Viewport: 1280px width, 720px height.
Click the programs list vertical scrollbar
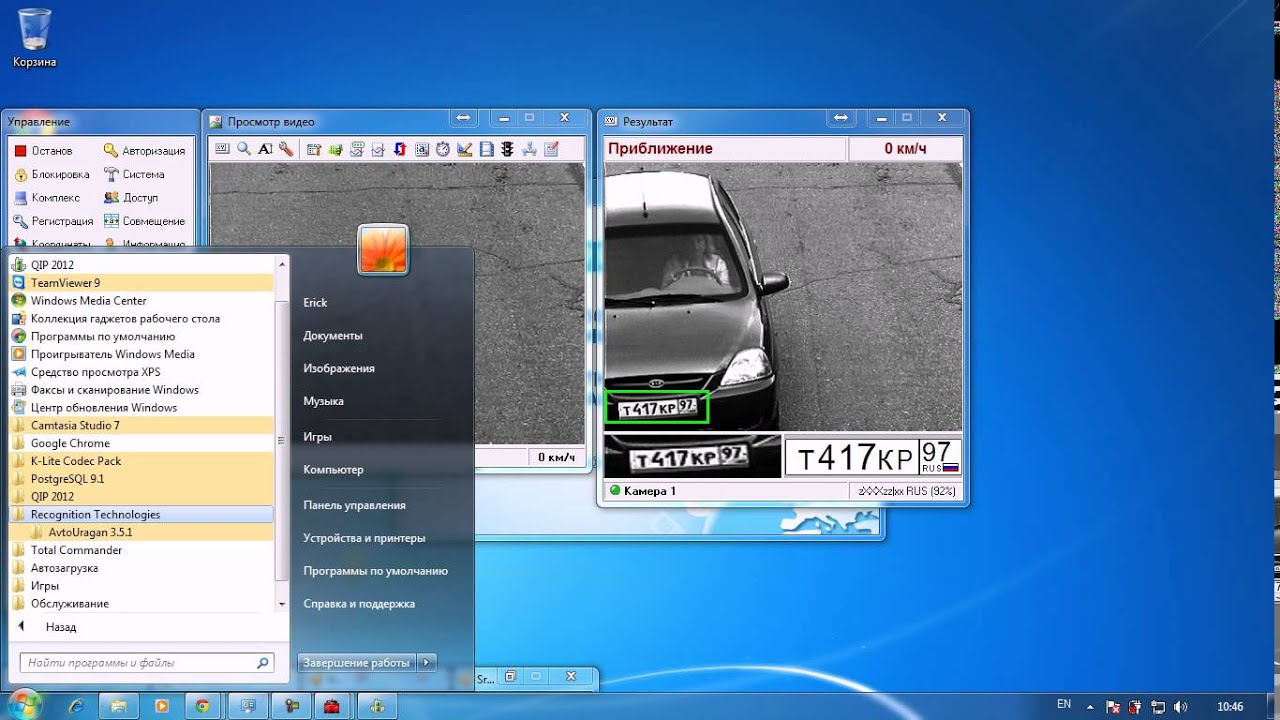282,433
